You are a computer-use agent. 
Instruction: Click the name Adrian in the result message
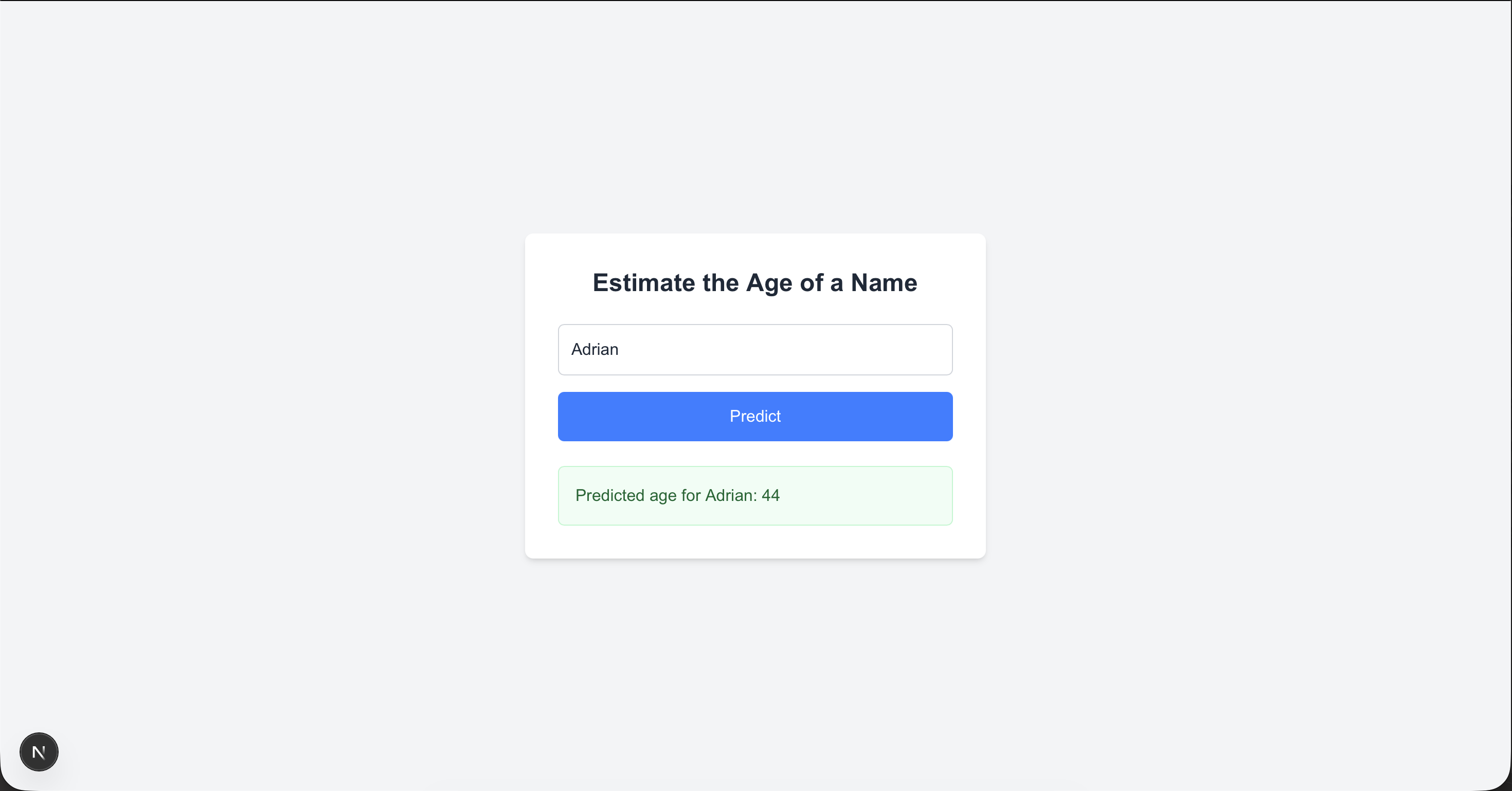(730, 496)
